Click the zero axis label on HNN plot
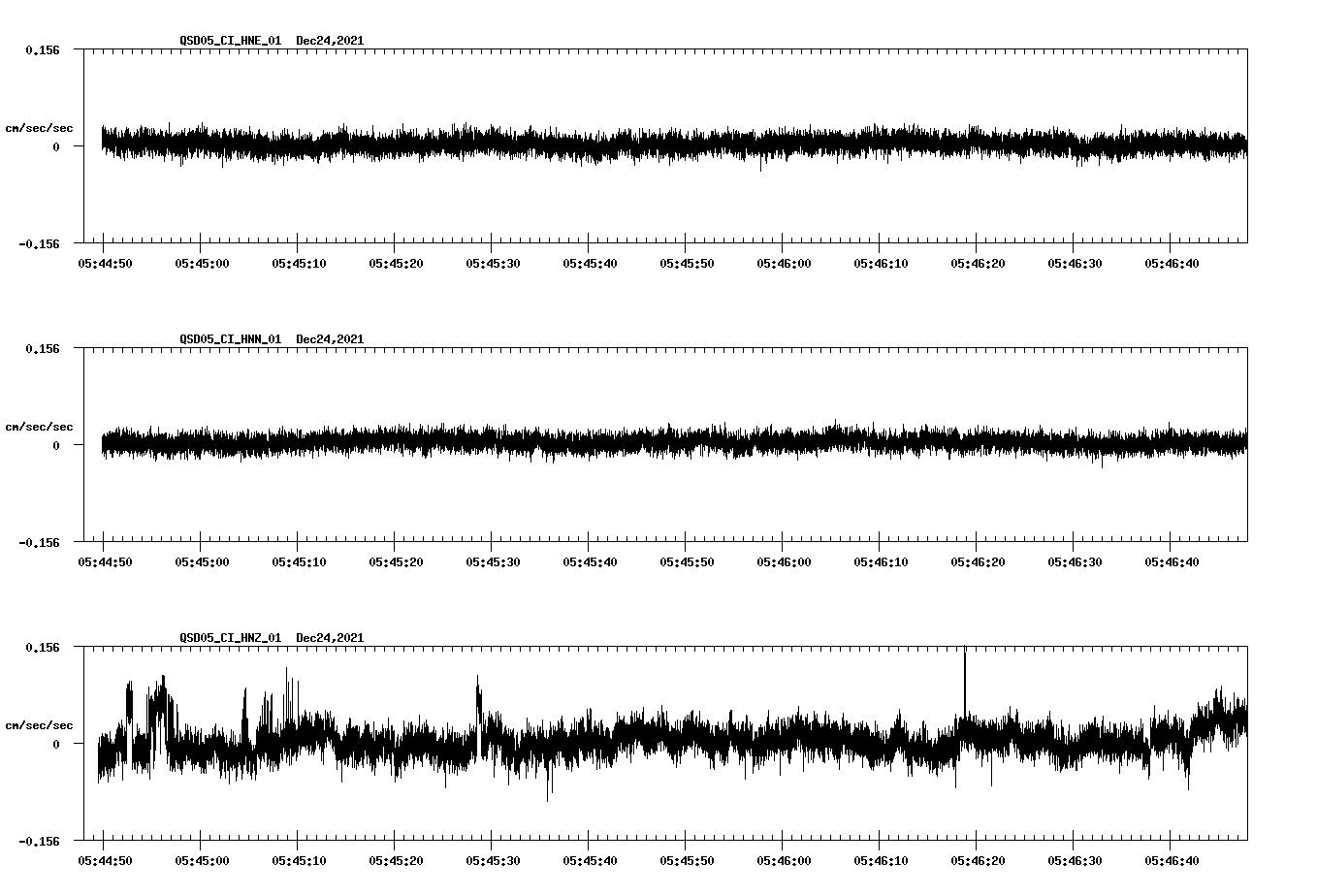The height and width of the screenshot is (896, 1317). [56, 446]
